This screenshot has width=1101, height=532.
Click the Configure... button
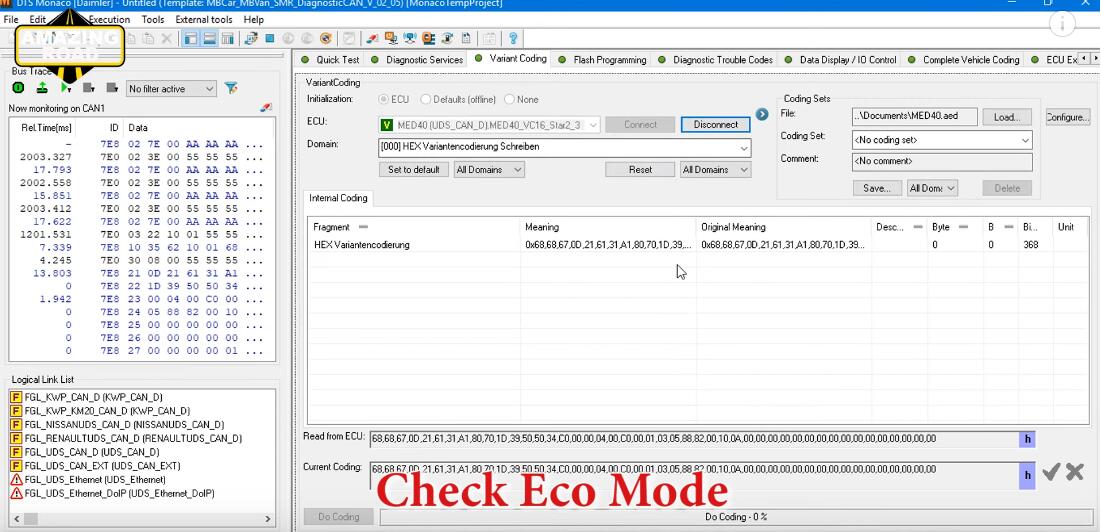point(1067,117)
